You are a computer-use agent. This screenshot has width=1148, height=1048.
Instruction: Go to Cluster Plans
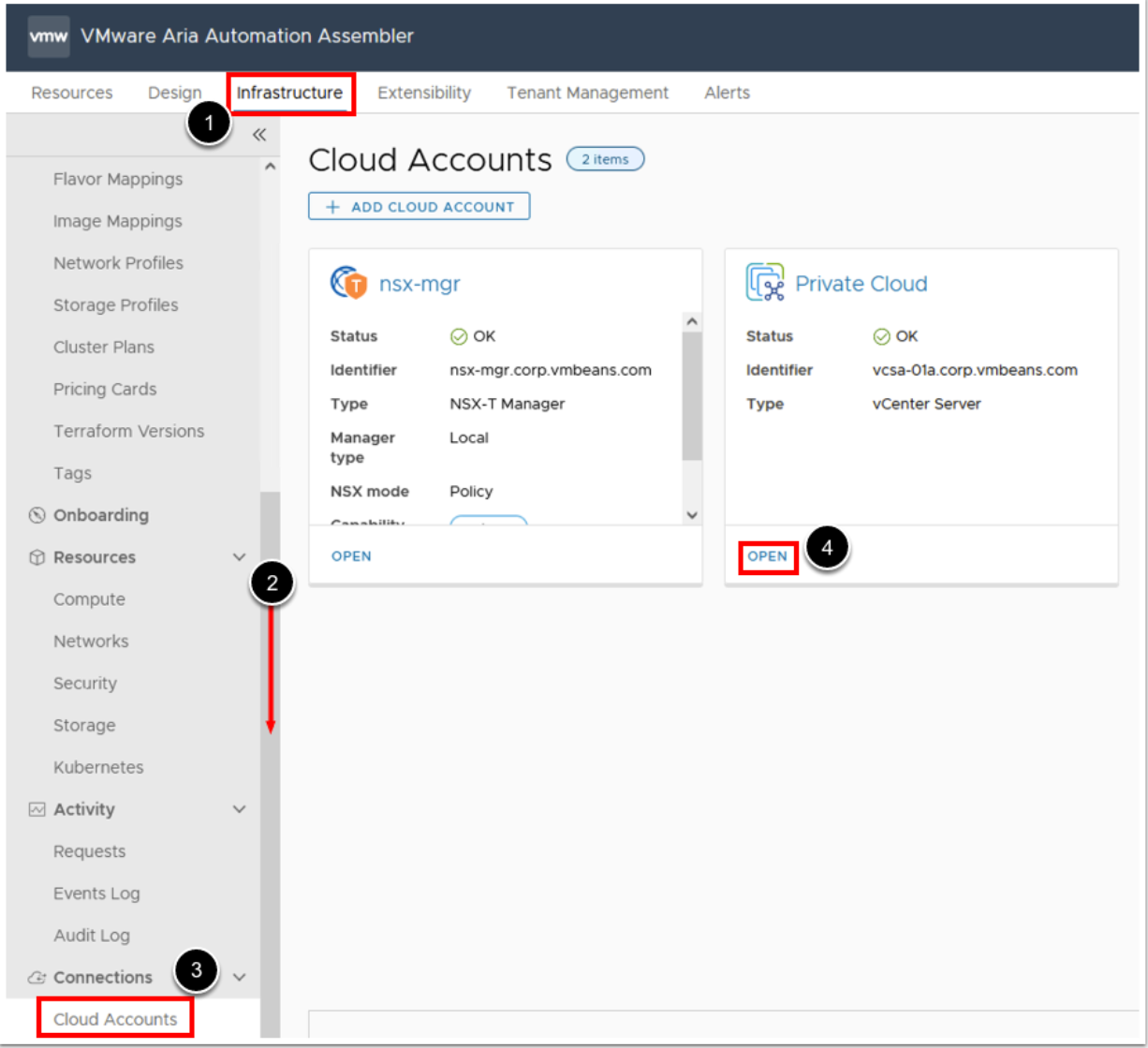104,347
